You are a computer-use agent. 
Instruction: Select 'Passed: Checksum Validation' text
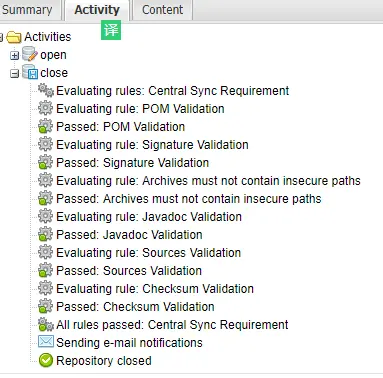coord(135,307)
